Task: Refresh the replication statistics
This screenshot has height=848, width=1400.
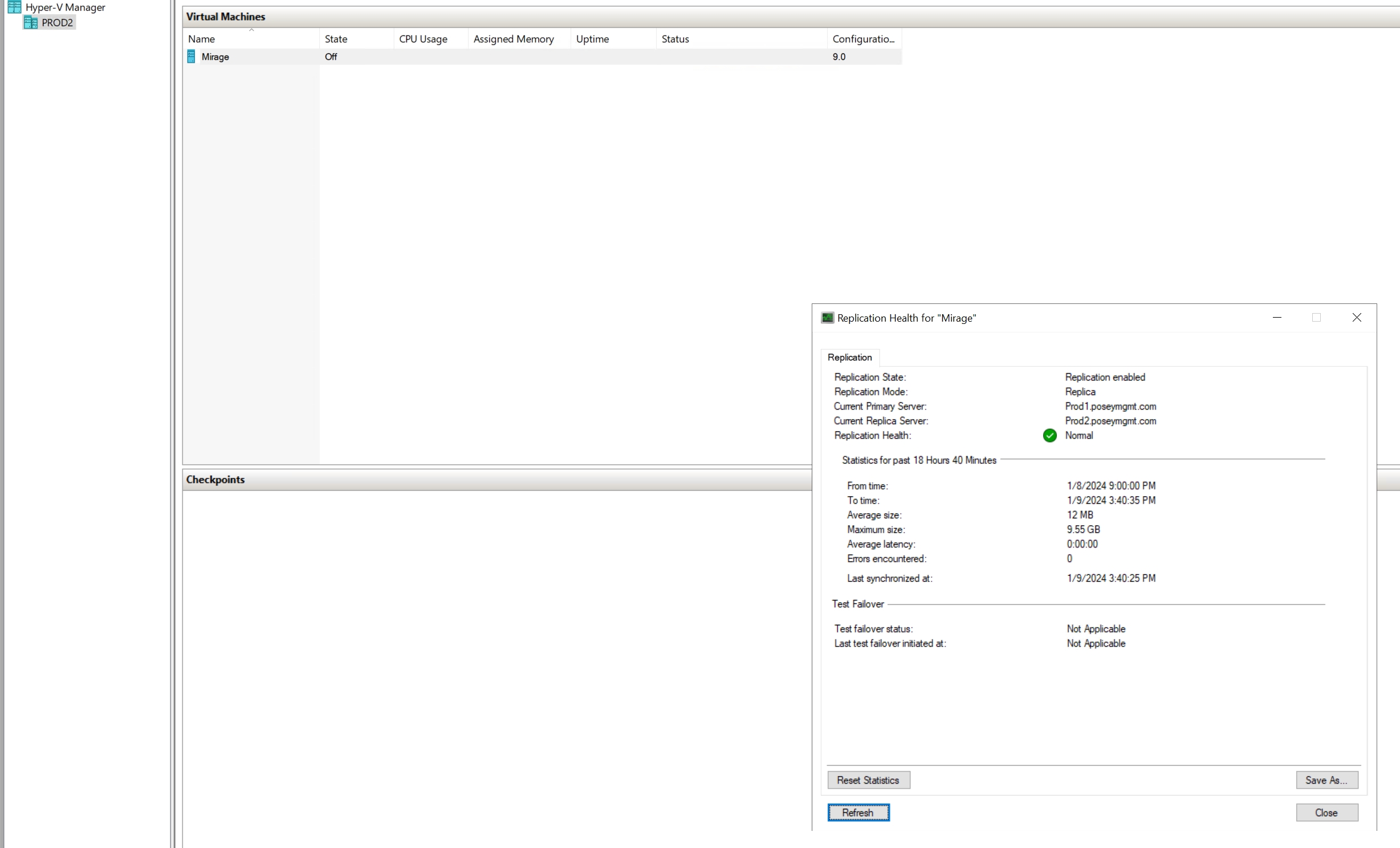Action: 858,813
